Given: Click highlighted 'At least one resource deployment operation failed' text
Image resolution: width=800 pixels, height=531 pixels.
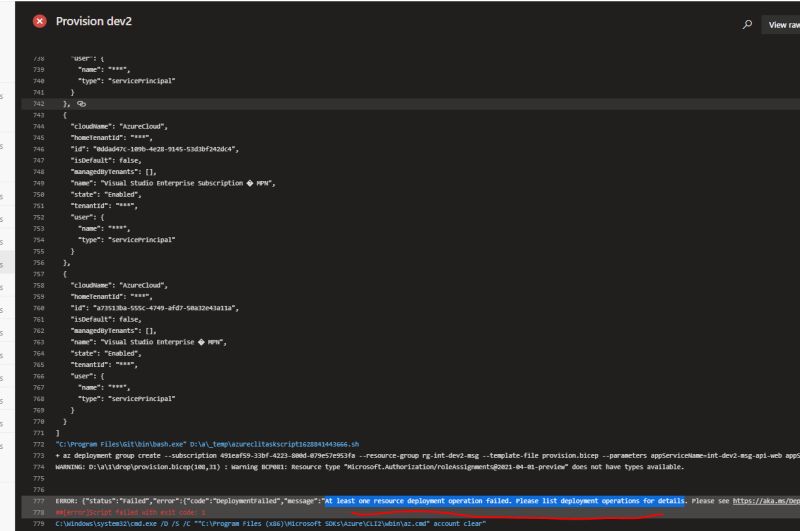Looking at the screenshot, I should pyautogui.click(x=505, y=501).
